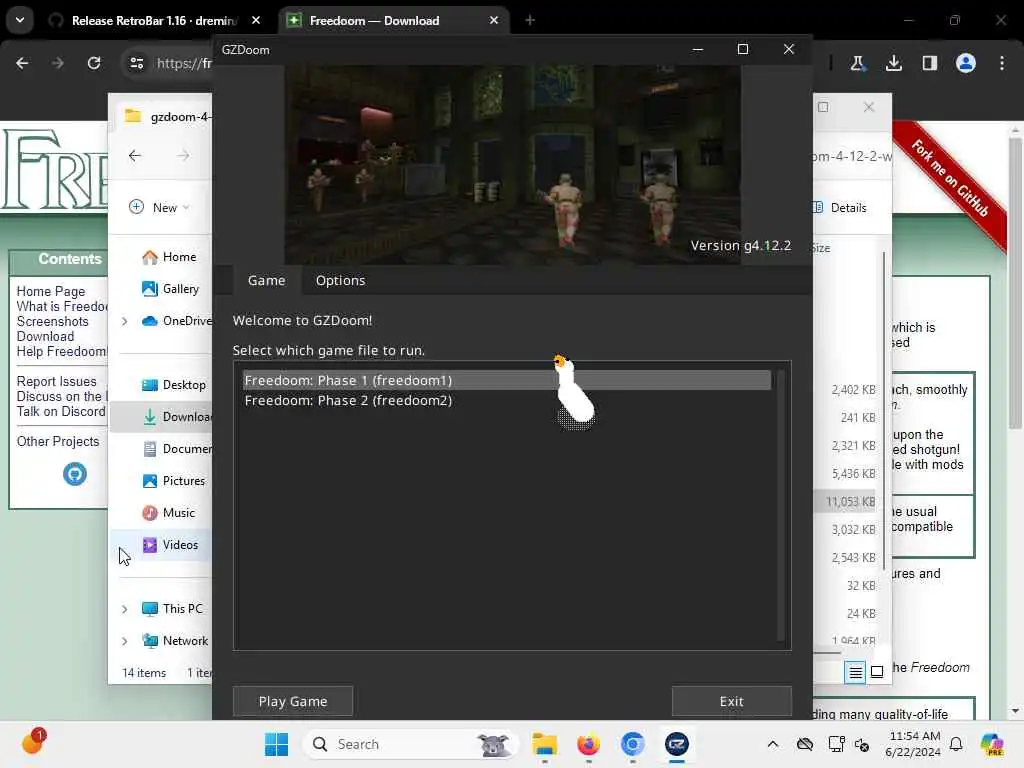
Task: Open the Release RetroBar 1.16 browser tab
Action: point(154,21)
